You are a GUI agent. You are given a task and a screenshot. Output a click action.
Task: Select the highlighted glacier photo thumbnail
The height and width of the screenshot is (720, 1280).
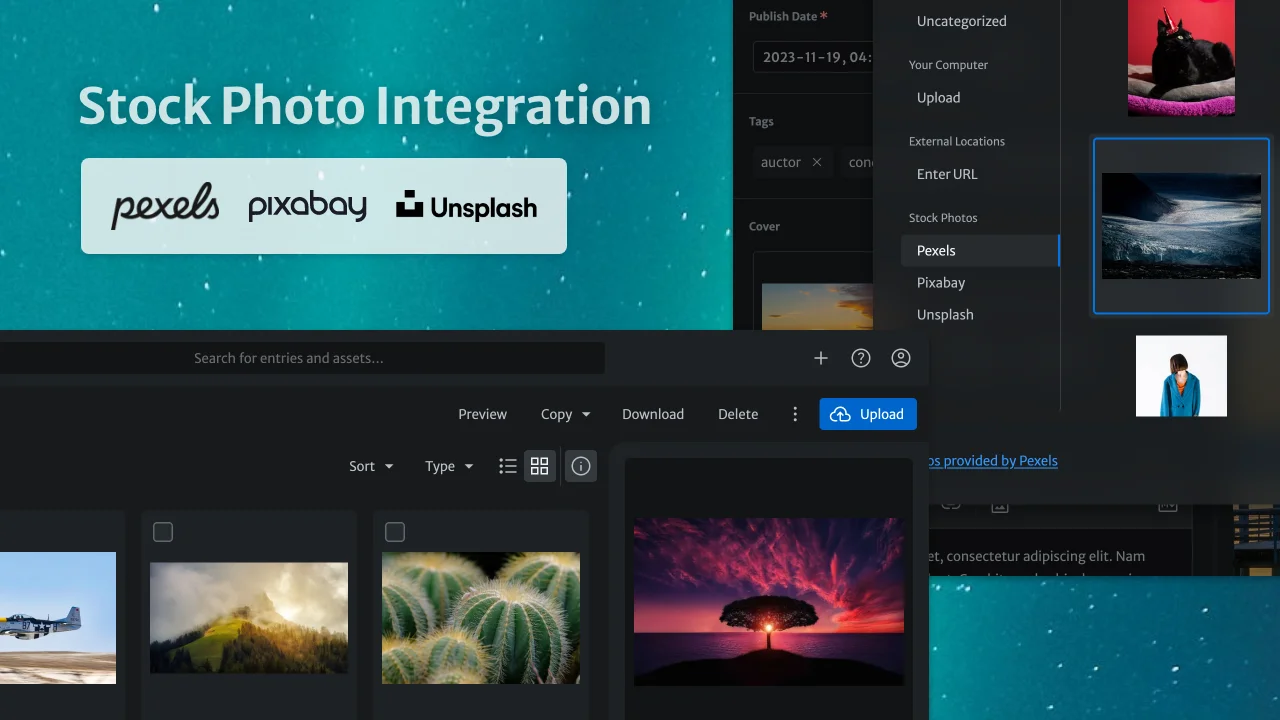[1181, 225]
